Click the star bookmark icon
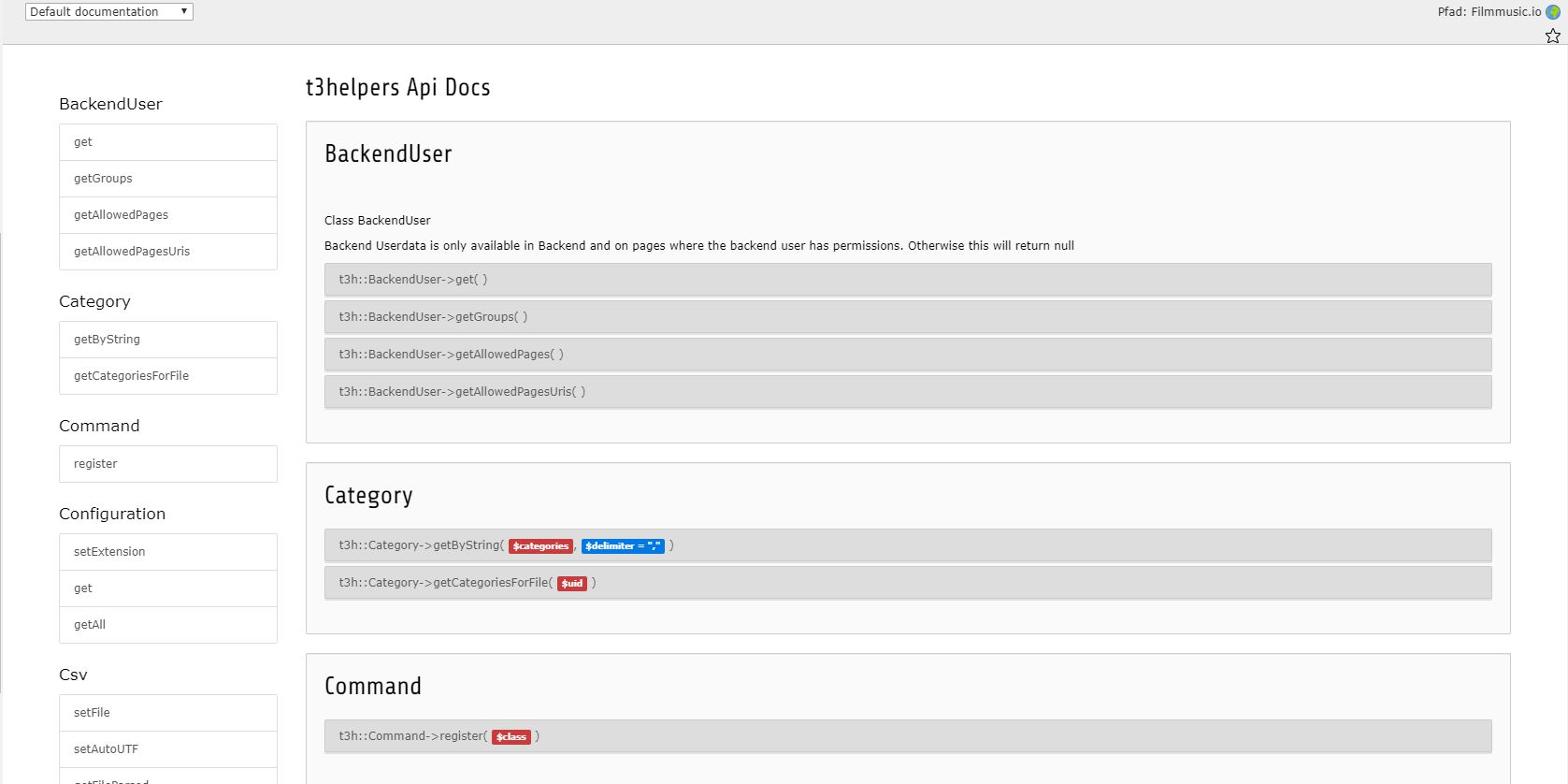The image size is (1568, 784). coord(1553,36)
